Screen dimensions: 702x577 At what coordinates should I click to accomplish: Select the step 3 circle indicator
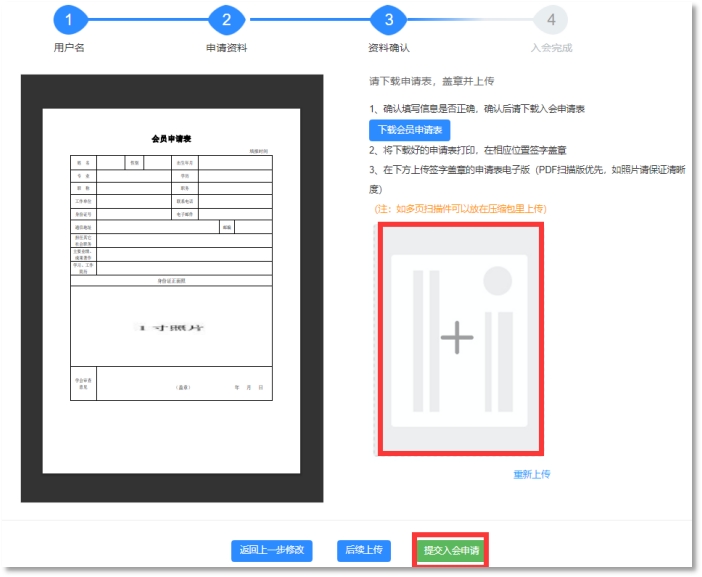point(388,19)
